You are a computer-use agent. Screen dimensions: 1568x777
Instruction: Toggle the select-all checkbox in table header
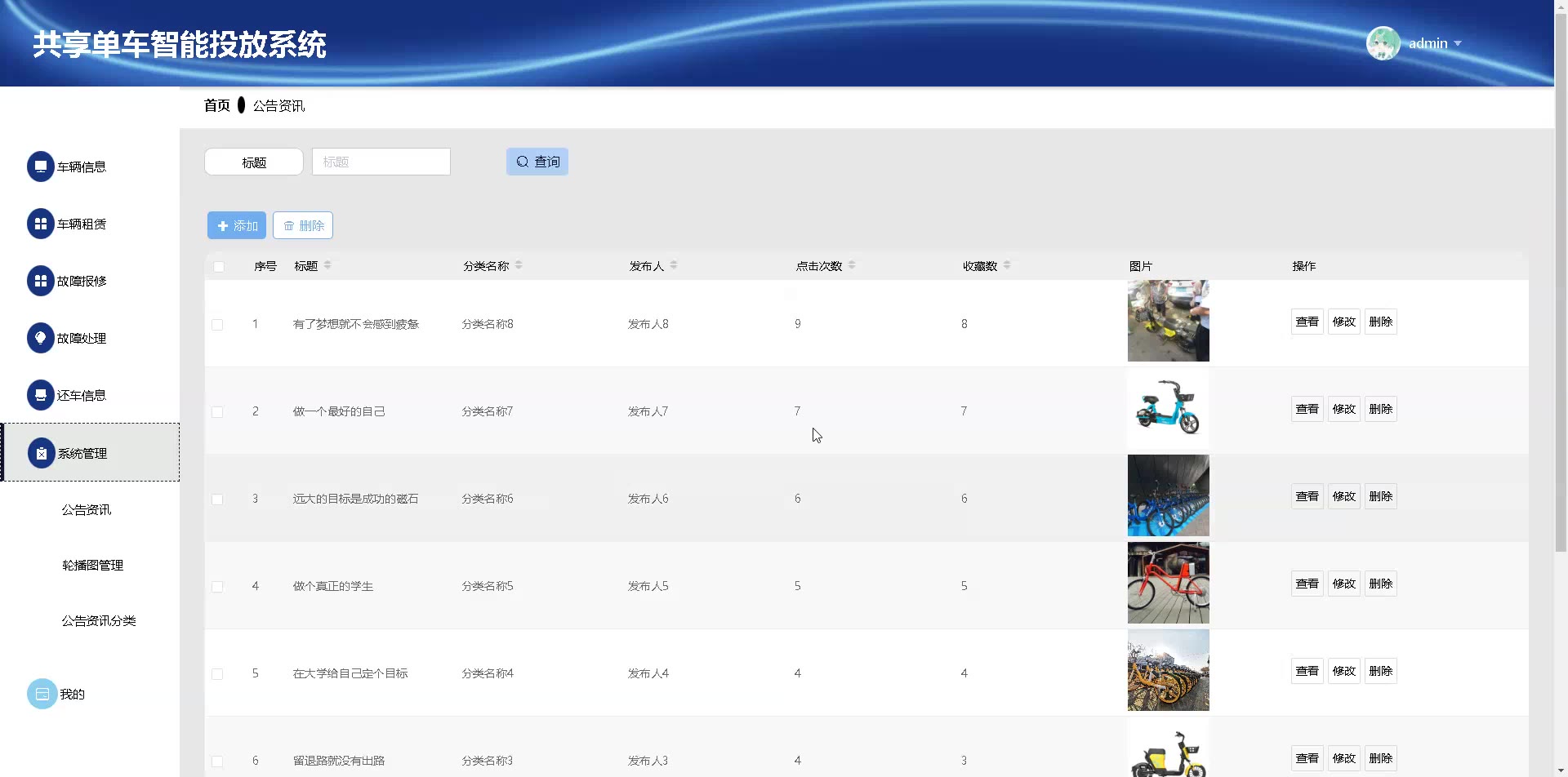coord(219,267)
